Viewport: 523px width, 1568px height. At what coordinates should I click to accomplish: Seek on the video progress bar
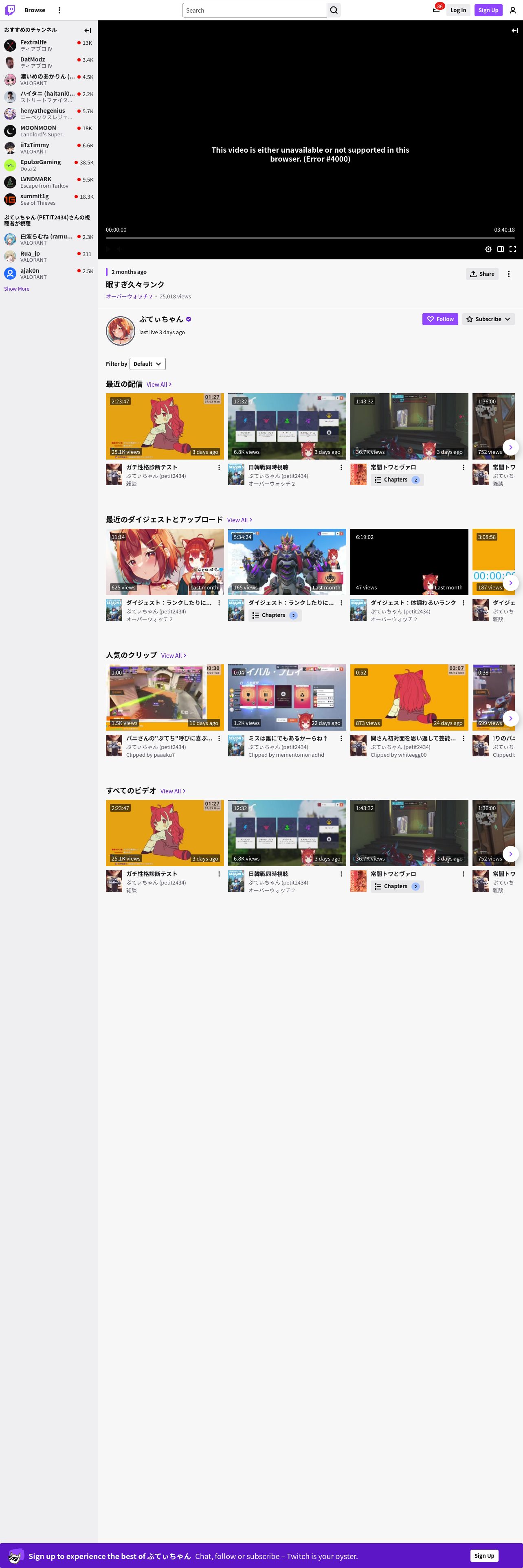click(x=310, y=238)
